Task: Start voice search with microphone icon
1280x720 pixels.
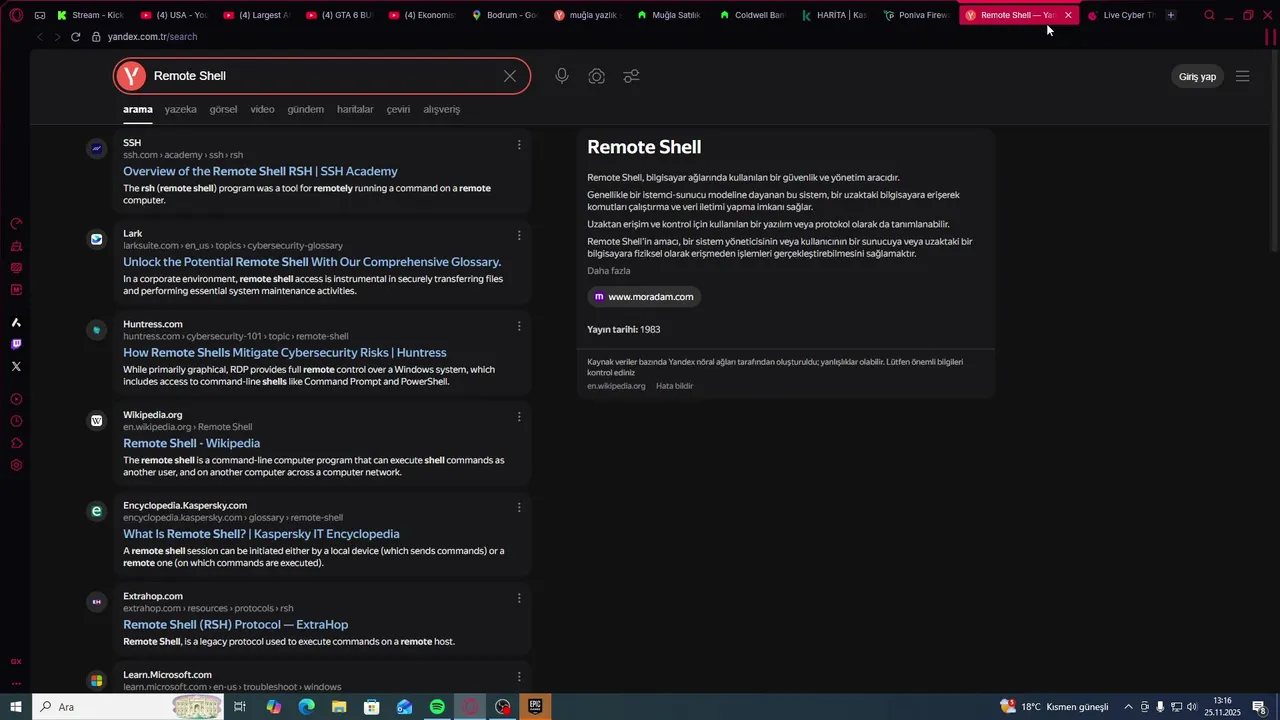Action: coord(562,76)
